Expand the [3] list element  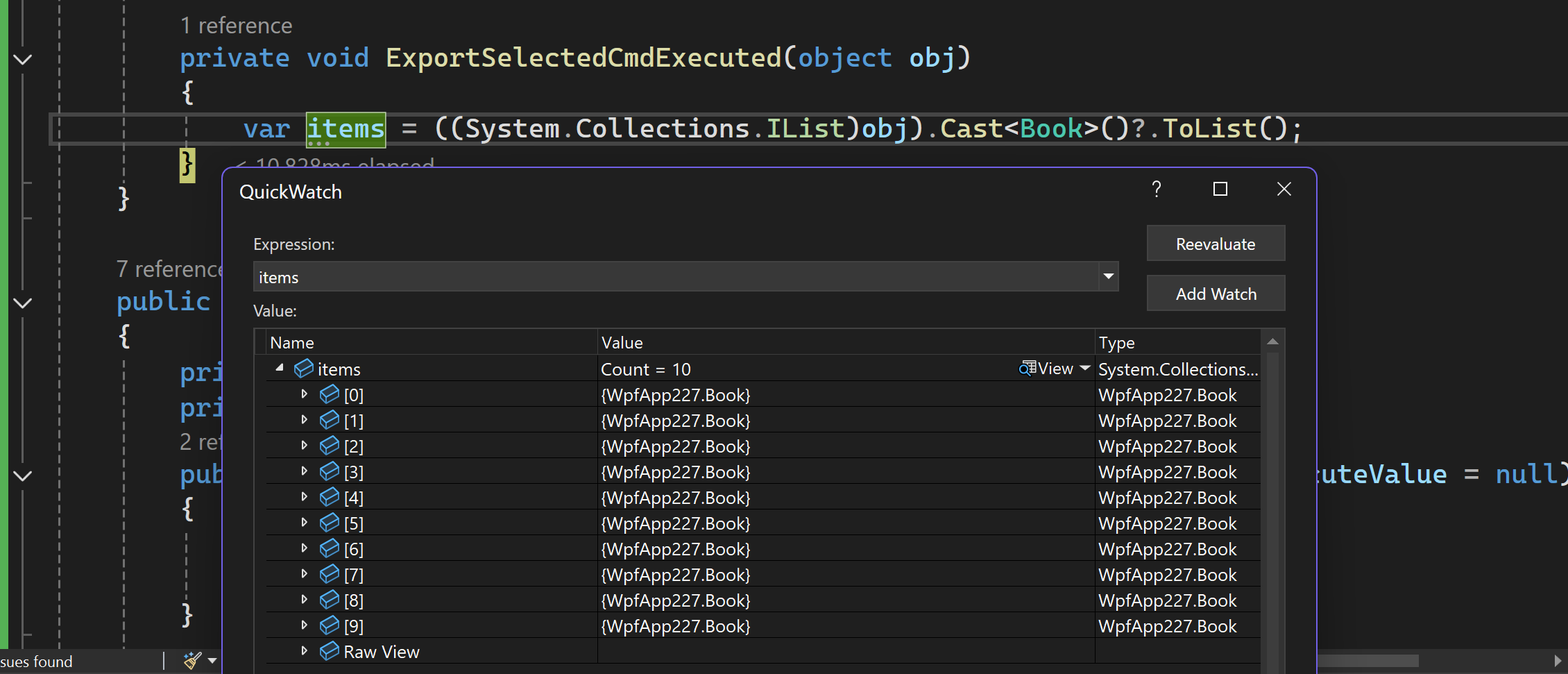[304, 471]
